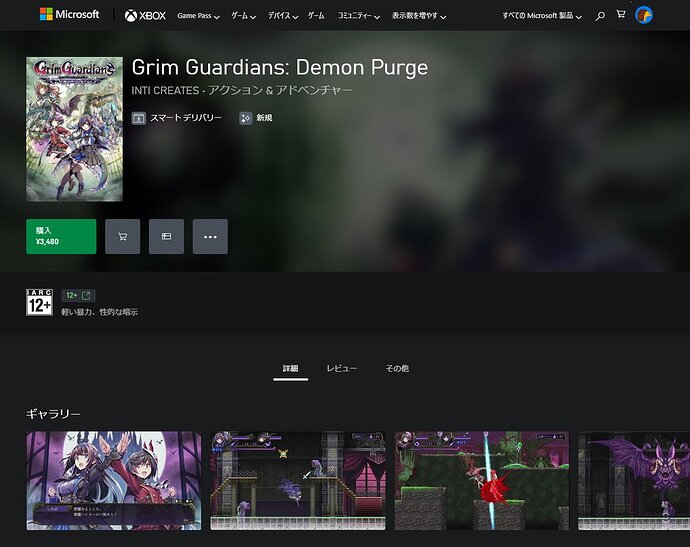This screenshot has width=690, height=547.
Task: Add game to cart button
Action: (122, 237)
